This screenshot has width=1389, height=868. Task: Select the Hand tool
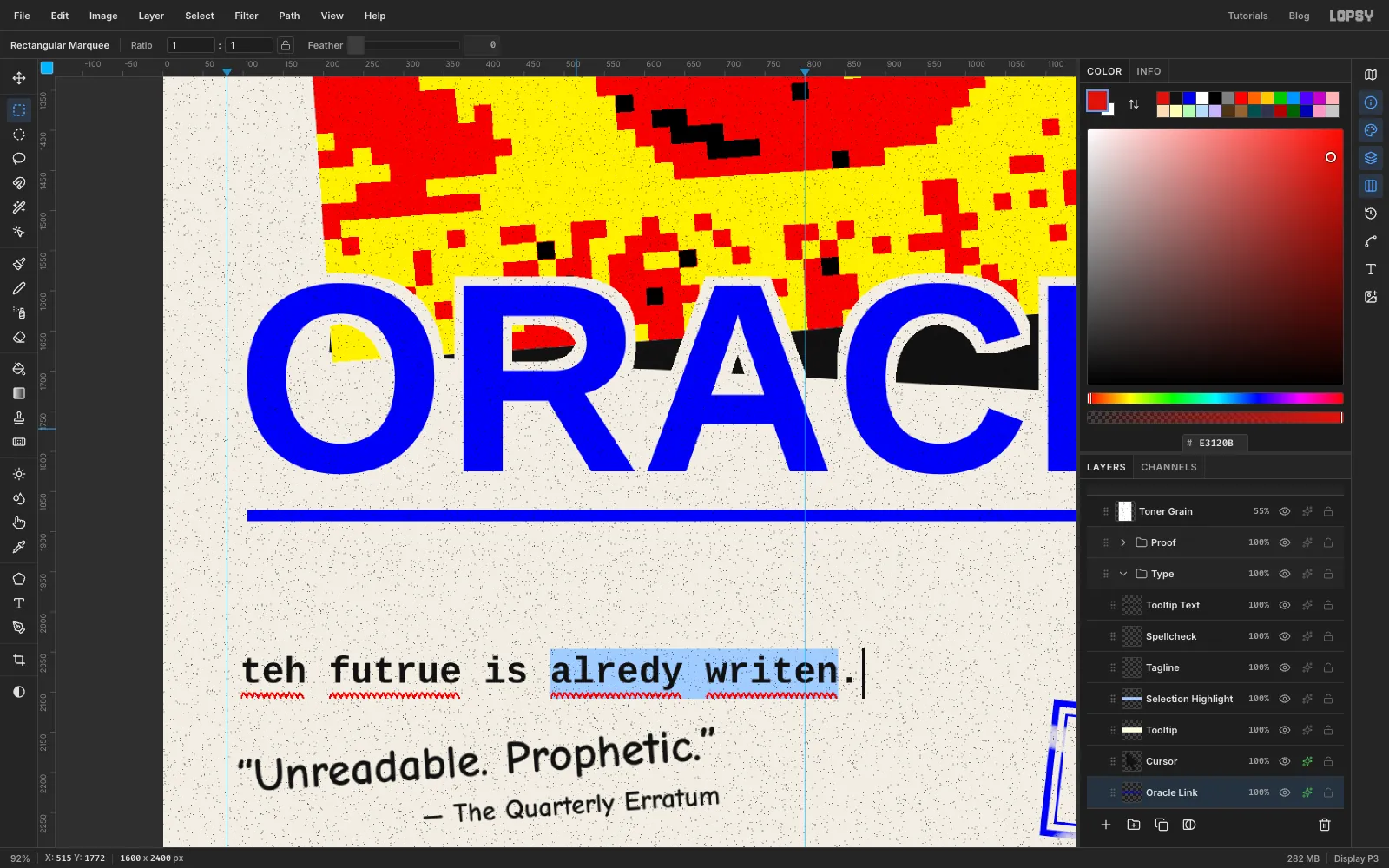point(19,523)
